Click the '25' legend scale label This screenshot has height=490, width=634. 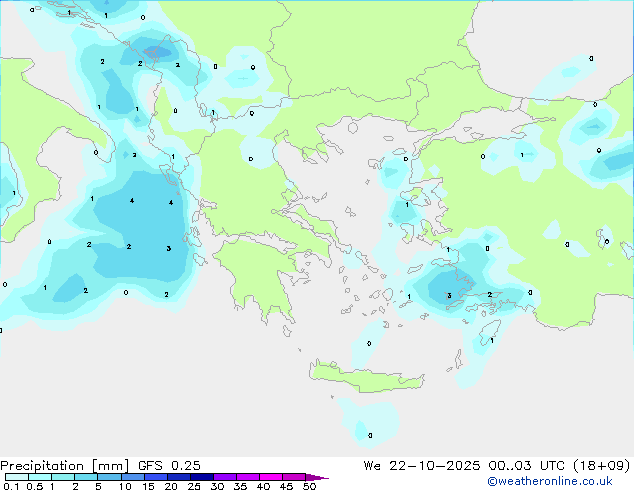(x=194, y=486)
